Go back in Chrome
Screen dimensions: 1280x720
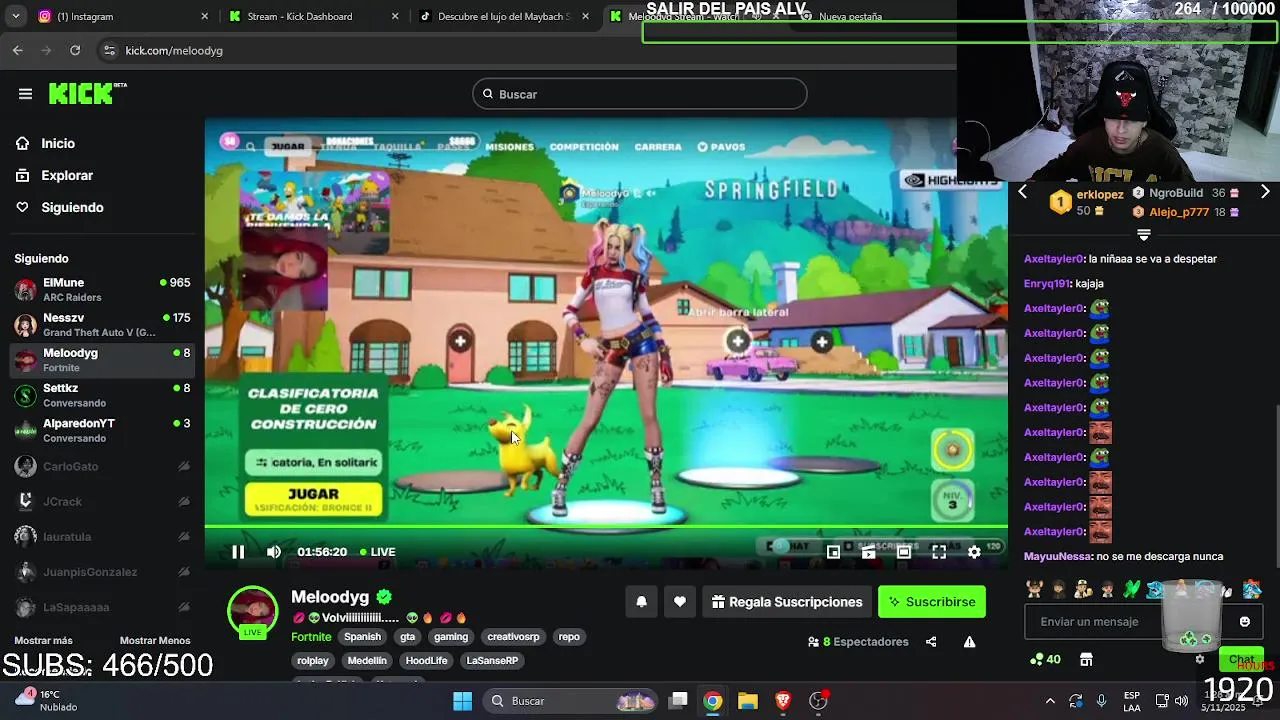click(18, 50)
